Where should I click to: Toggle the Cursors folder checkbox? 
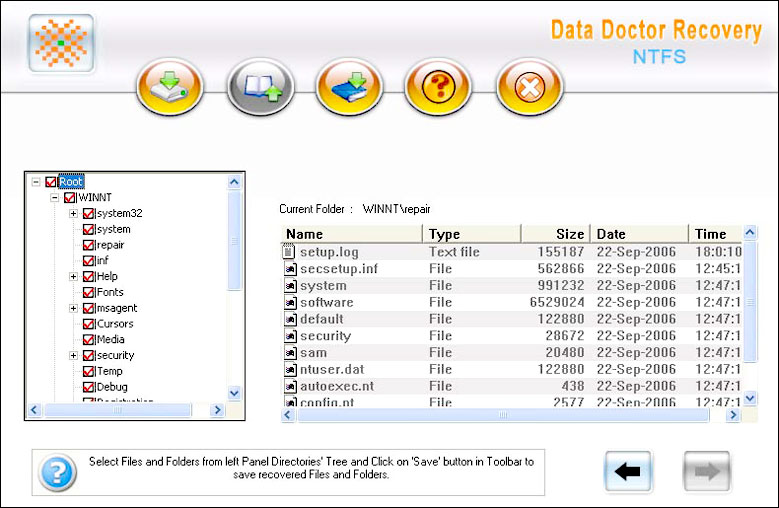[88, 324]
